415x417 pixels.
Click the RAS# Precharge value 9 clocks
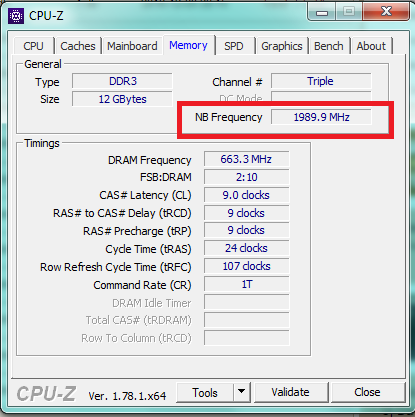246,230
